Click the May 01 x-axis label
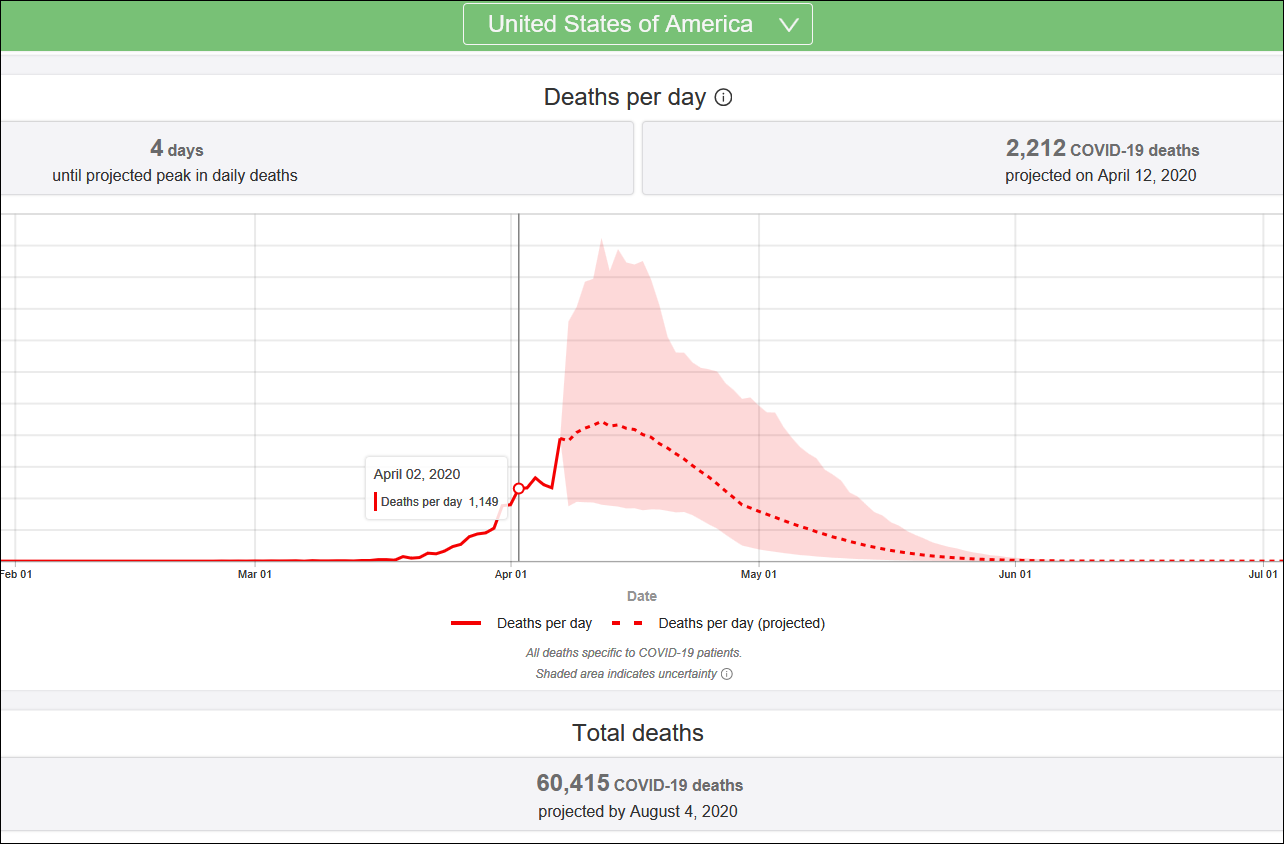This screenshot has height=844, width=1284. [x=758, y=574]
